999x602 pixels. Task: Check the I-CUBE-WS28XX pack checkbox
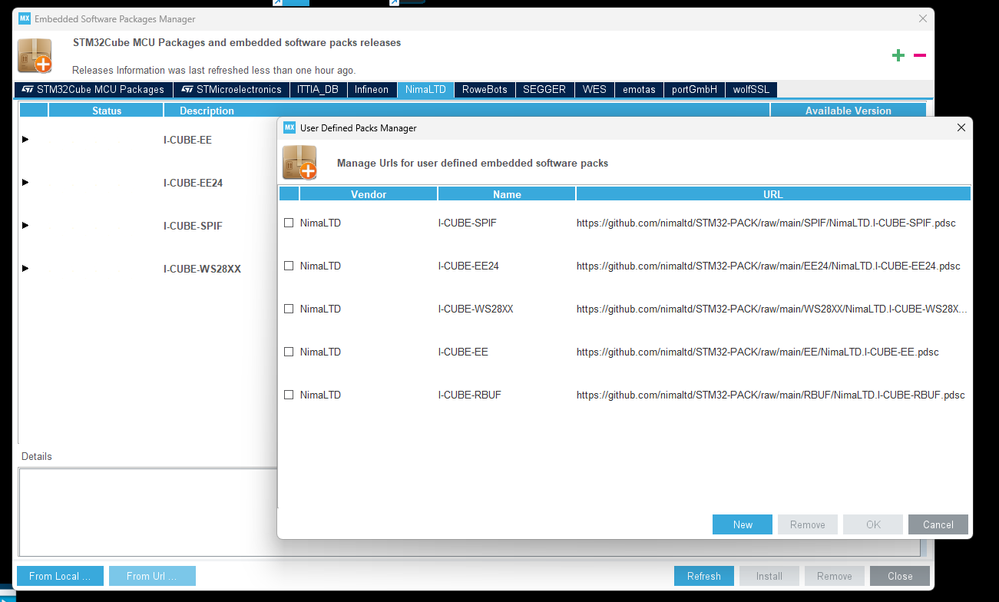coord(289,309)
